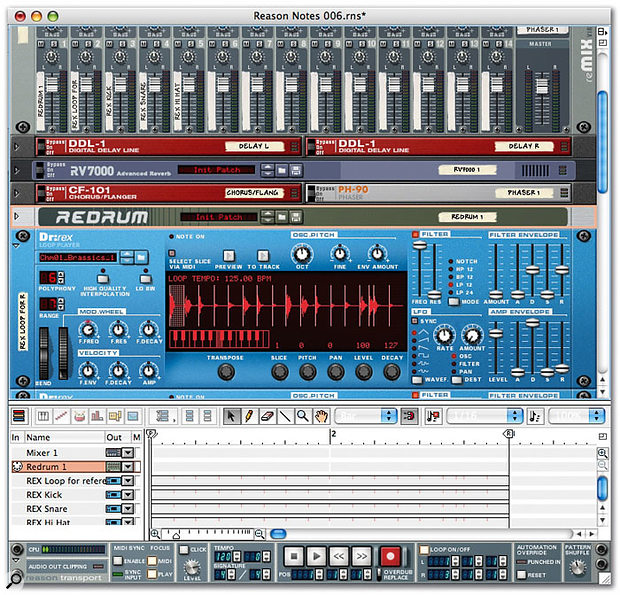Select the Magnifying glass tool
The width and height of the screenshot is (620, 595).
click(x=303, y=416)
